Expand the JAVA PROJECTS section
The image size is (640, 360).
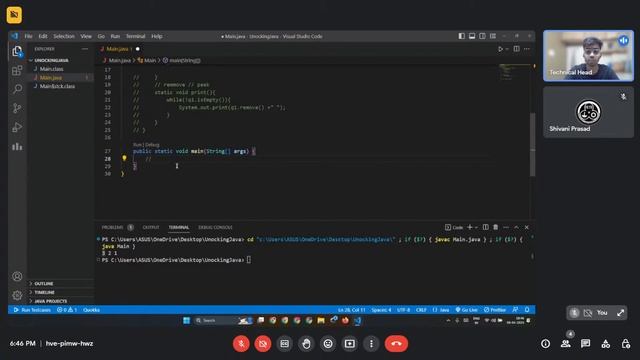(50, 301)
